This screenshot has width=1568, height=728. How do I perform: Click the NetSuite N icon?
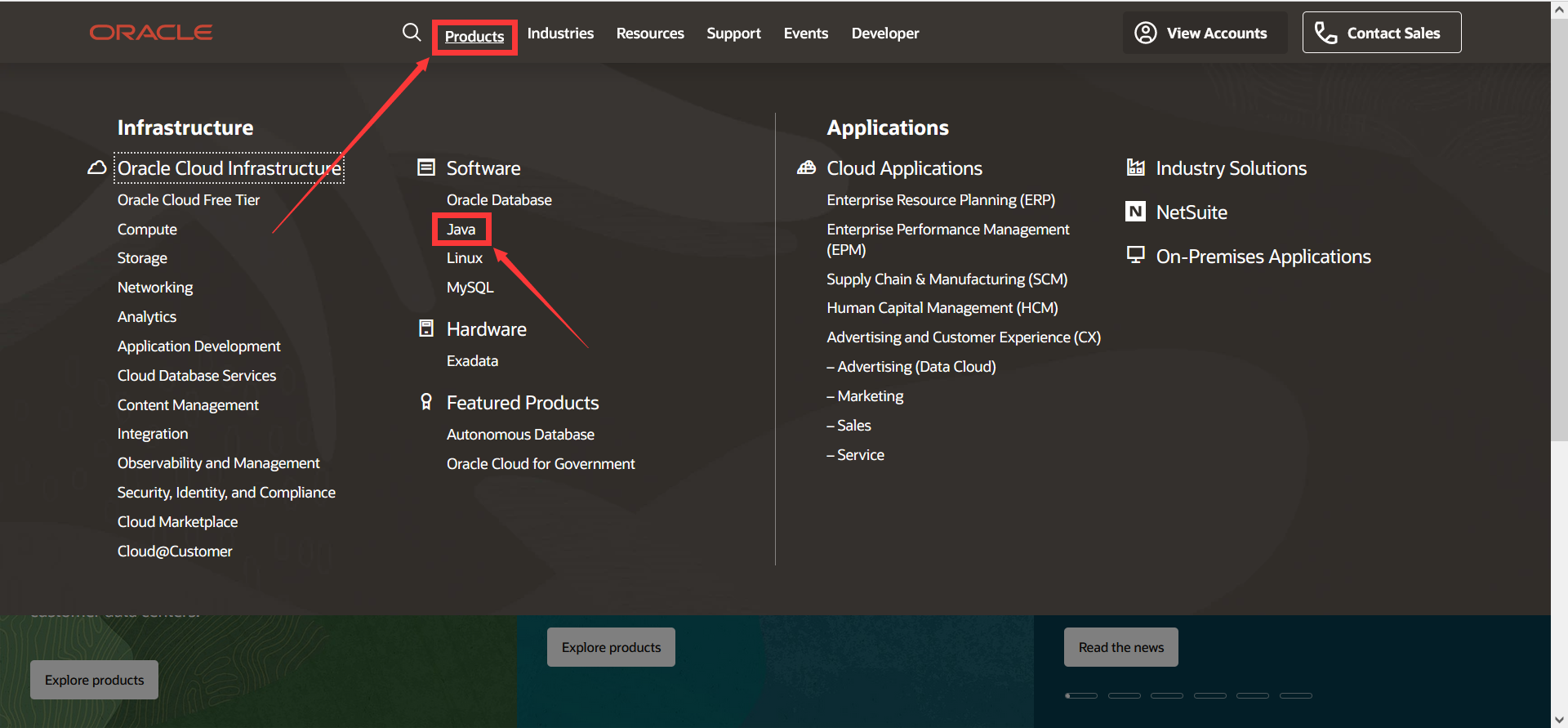click(1135, 212)
